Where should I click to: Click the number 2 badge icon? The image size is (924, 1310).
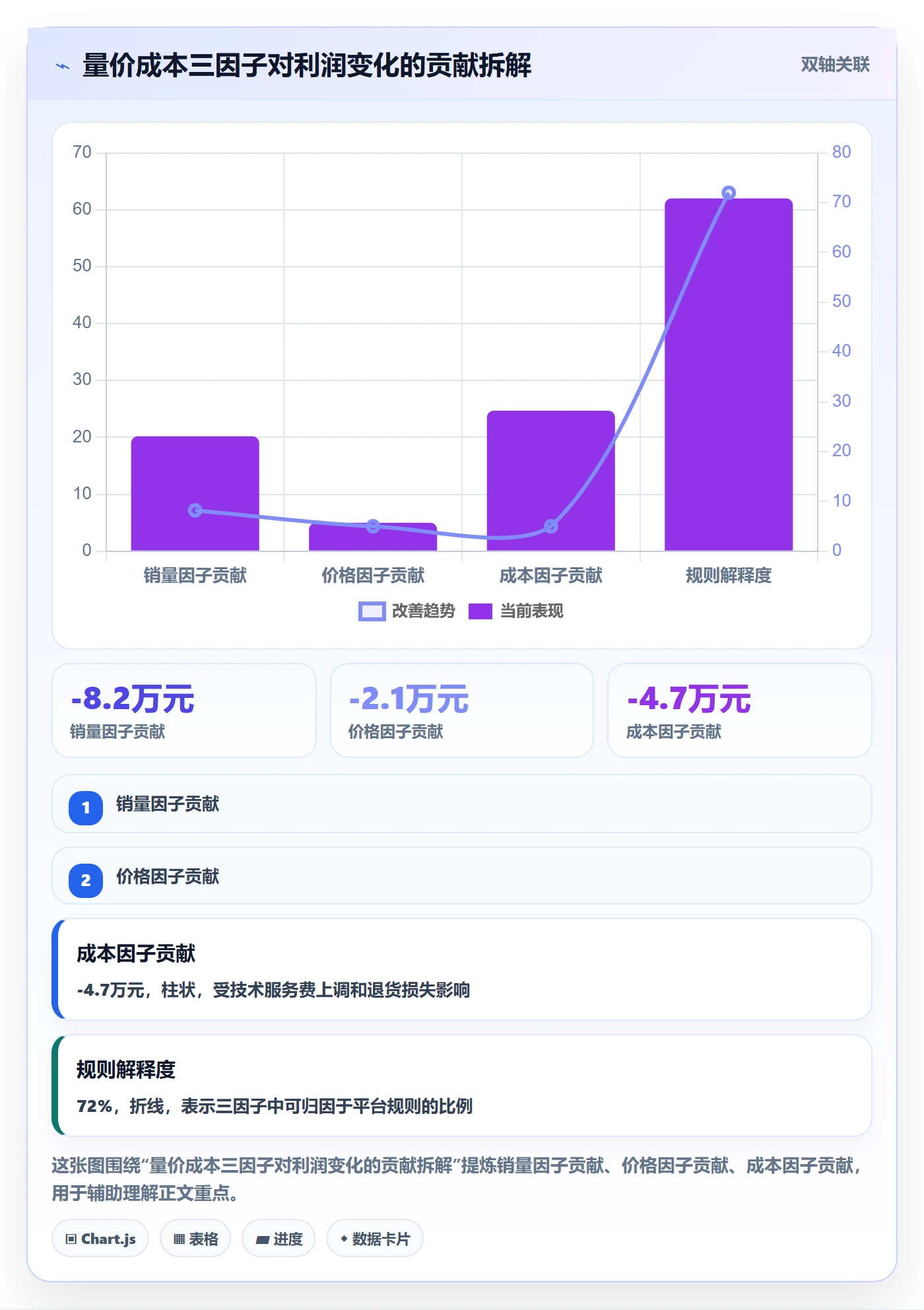tap(86, 880)
